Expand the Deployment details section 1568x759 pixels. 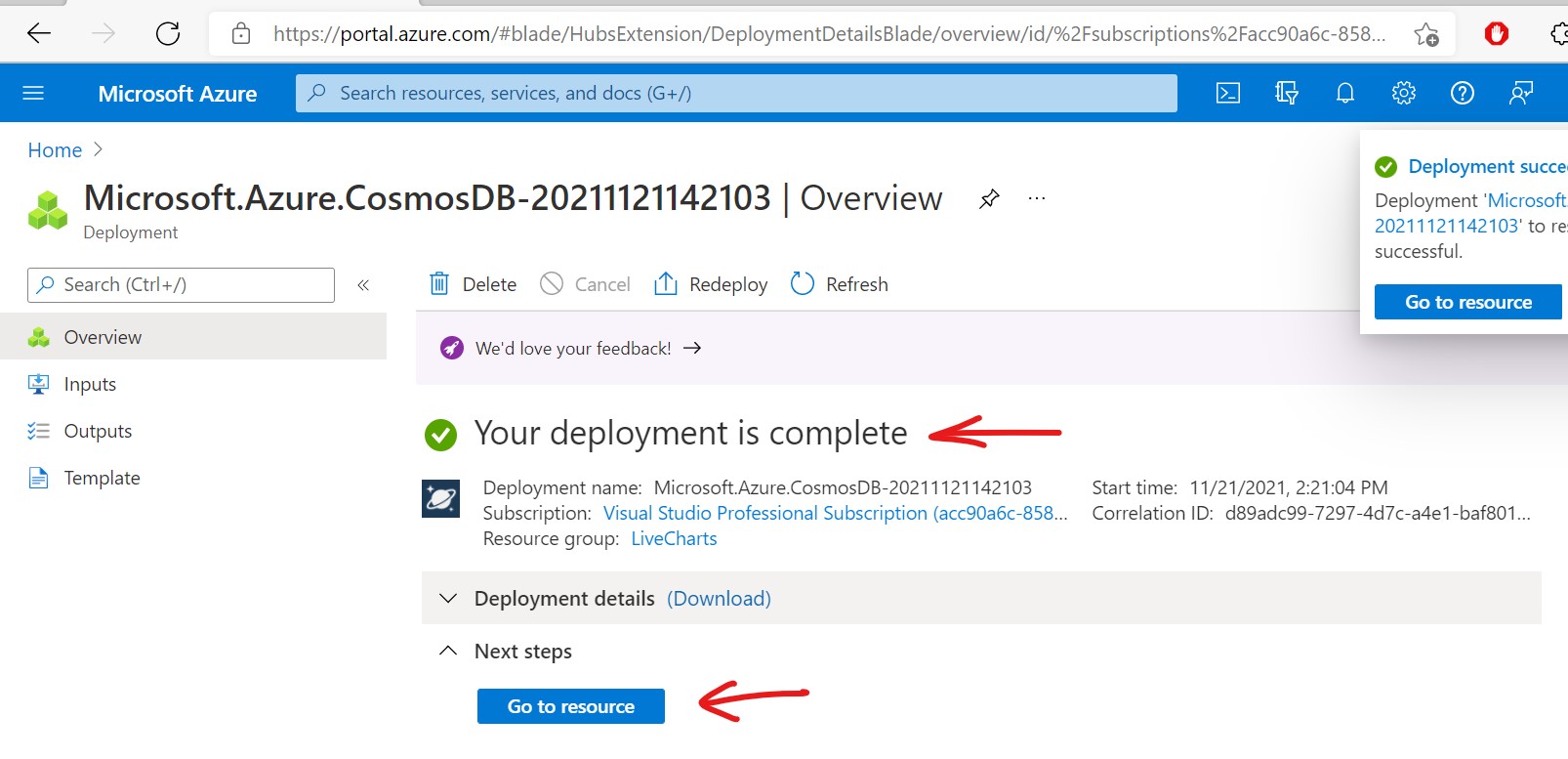[448, 598]
